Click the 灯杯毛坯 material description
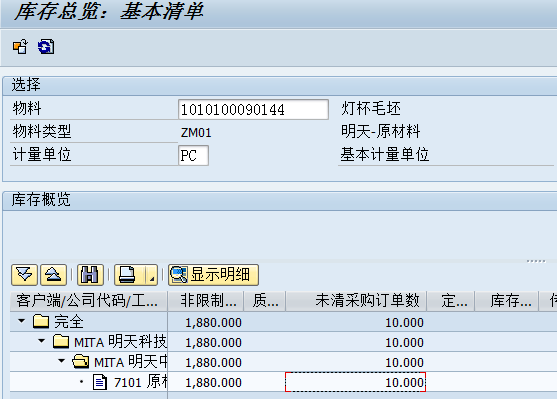Image resolution: width=557 pixels, height=399 pixels. pos(371,108)
